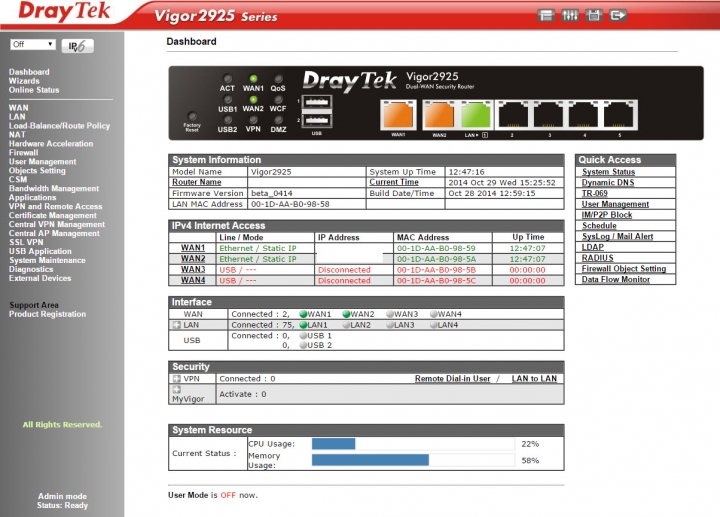Click the WCF LED on the router image
This screenshot has height=517, width=720.
click(278, 99)
